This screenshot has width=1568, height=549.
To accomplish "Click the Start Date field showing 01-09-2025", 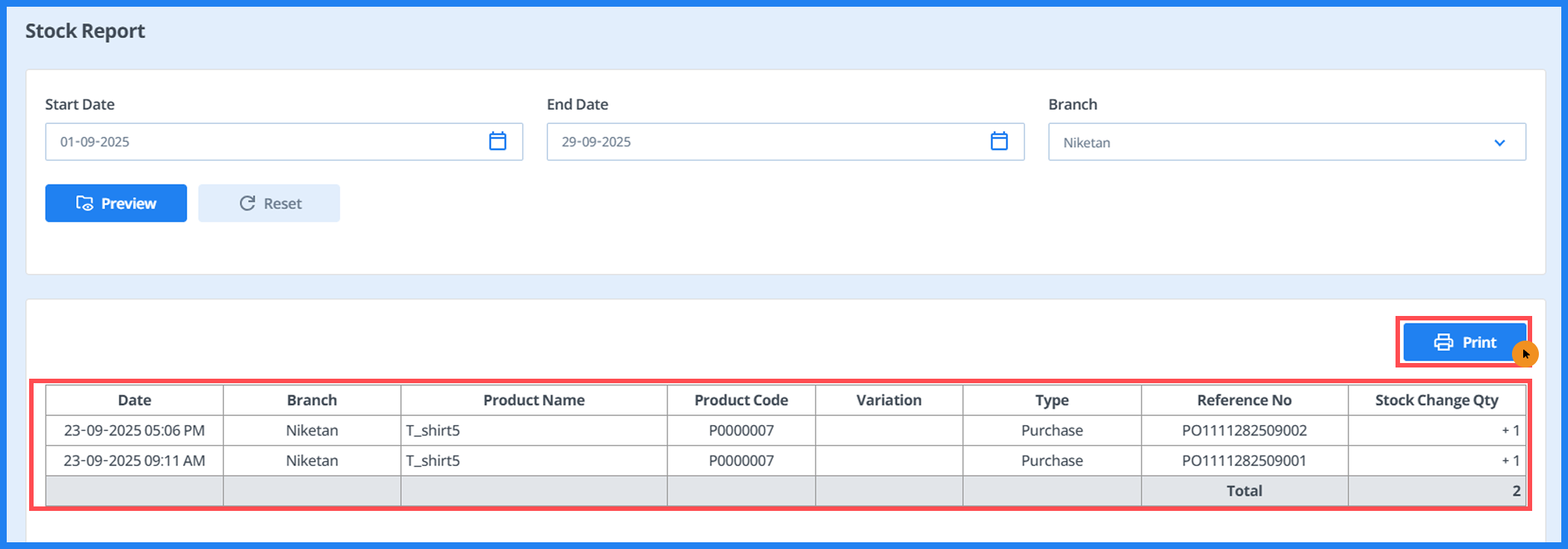I will click(x=261, y=142).
